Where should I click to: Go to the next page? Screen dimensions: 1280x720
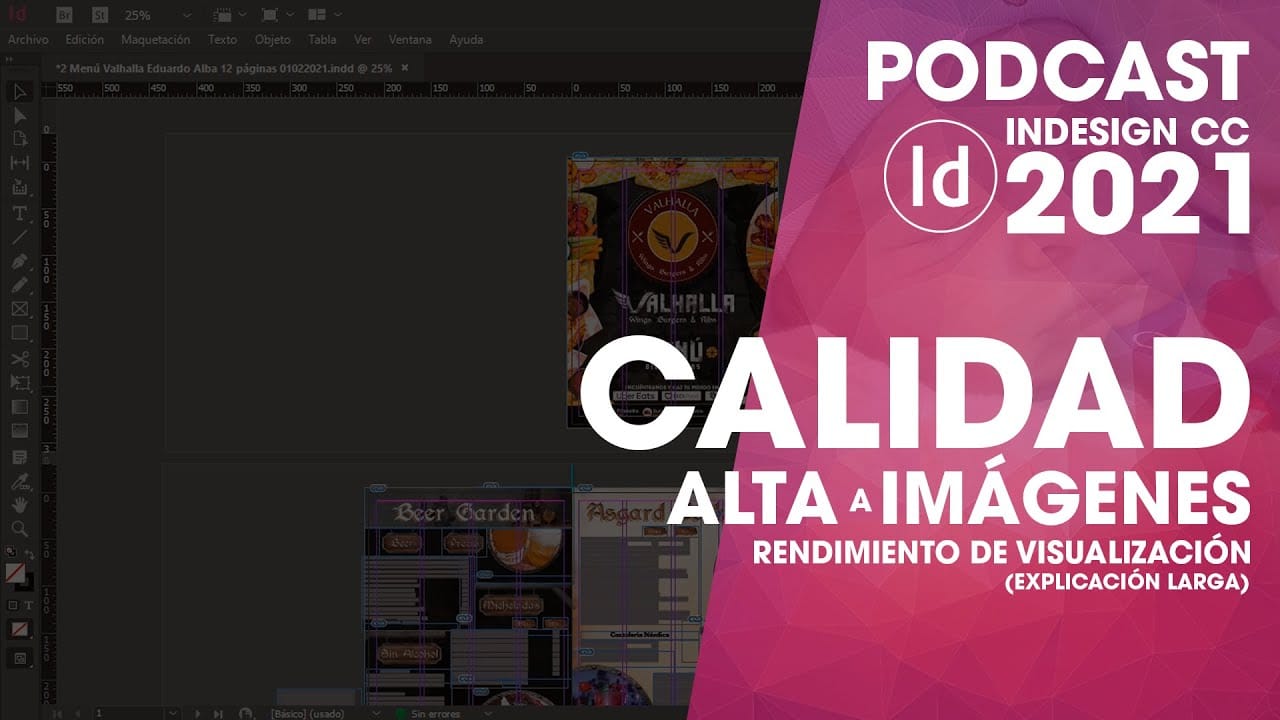(x=198, y=714)
